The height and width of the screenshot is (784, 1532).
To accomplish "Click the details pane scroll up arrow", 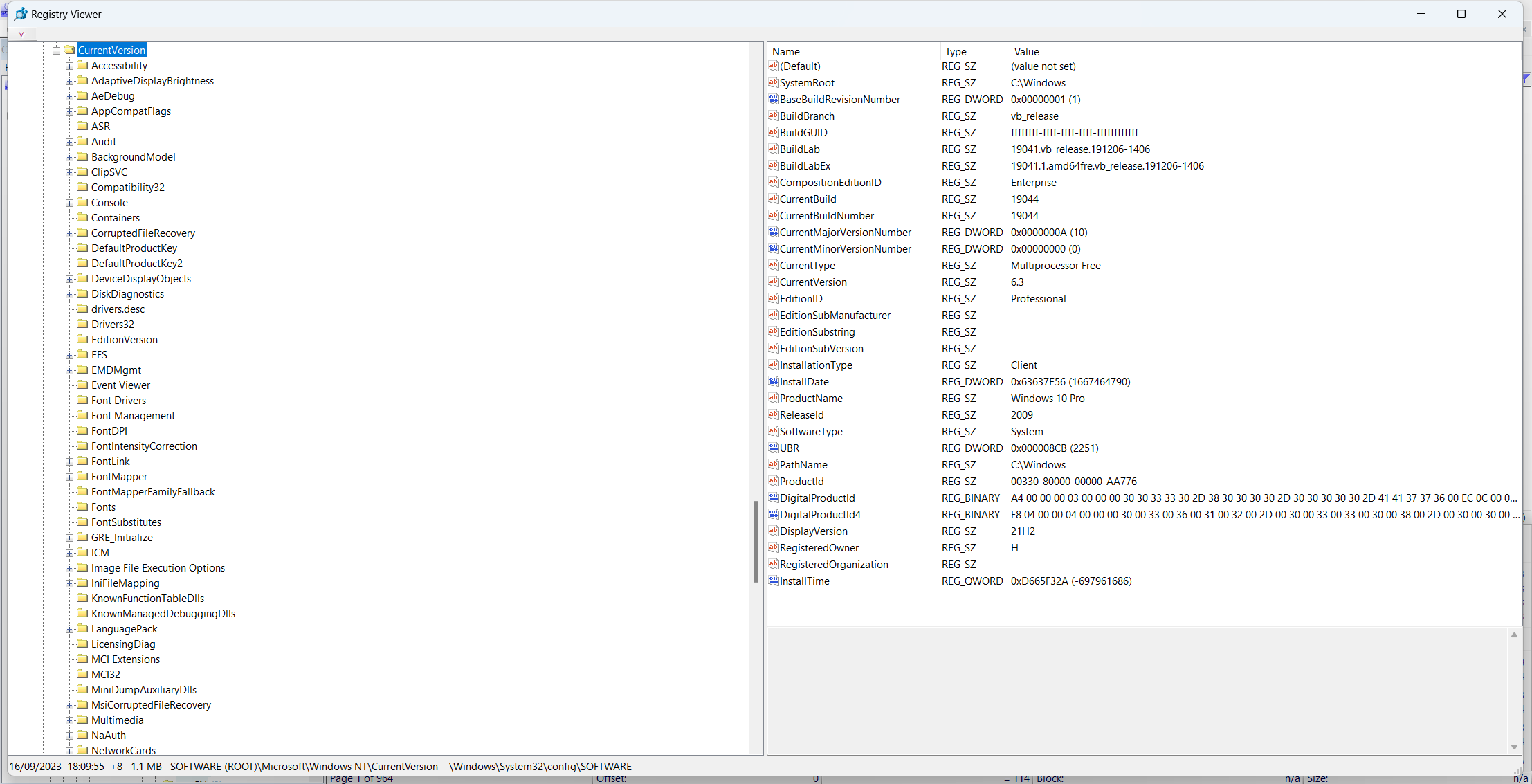I will (x=1514, y=635).
